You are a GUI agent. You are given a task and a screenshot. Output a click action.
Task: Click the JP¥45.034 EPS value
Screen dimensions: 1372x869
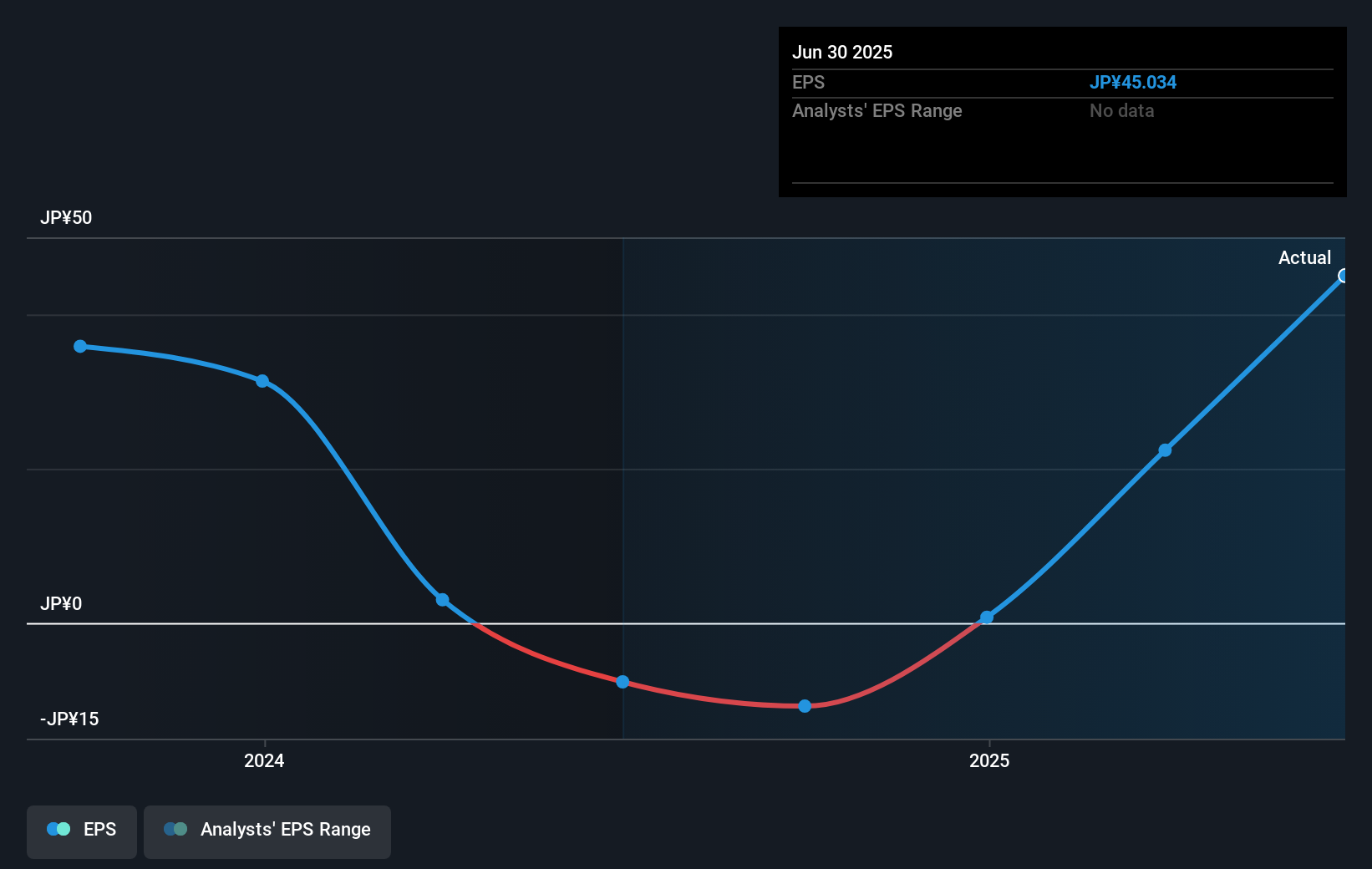pos(1132,83)
